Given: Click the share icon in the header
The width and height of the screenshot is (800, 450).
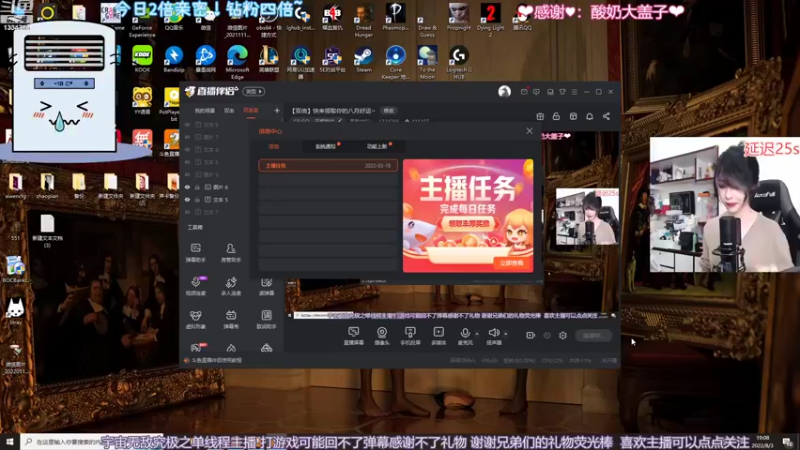Looking at the screenshot, I should tap(606, 116).
